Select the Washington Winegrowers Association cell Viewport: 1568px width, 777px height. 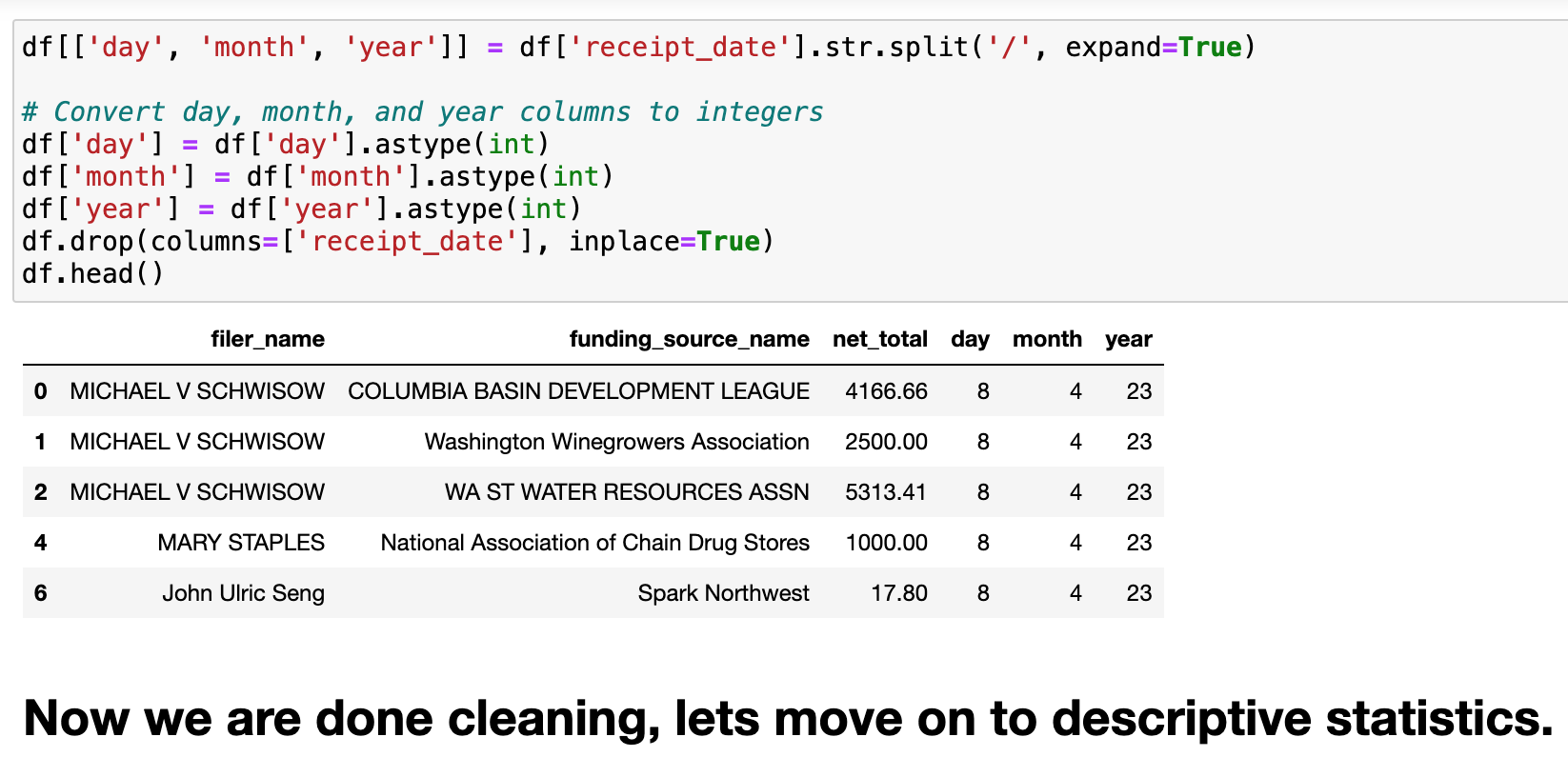click(x=616, y=442)
